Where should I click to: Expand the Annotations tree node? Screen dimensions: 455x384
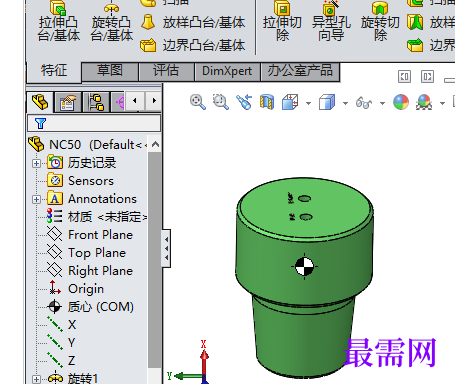(36, 199)
